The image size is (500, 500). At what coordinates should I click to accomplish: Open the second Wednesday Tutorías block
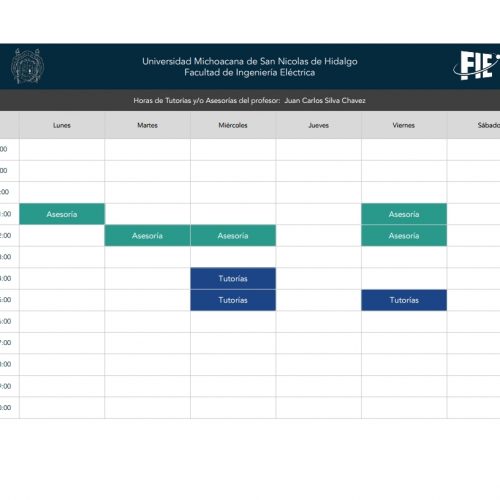[x=233, y=300]
